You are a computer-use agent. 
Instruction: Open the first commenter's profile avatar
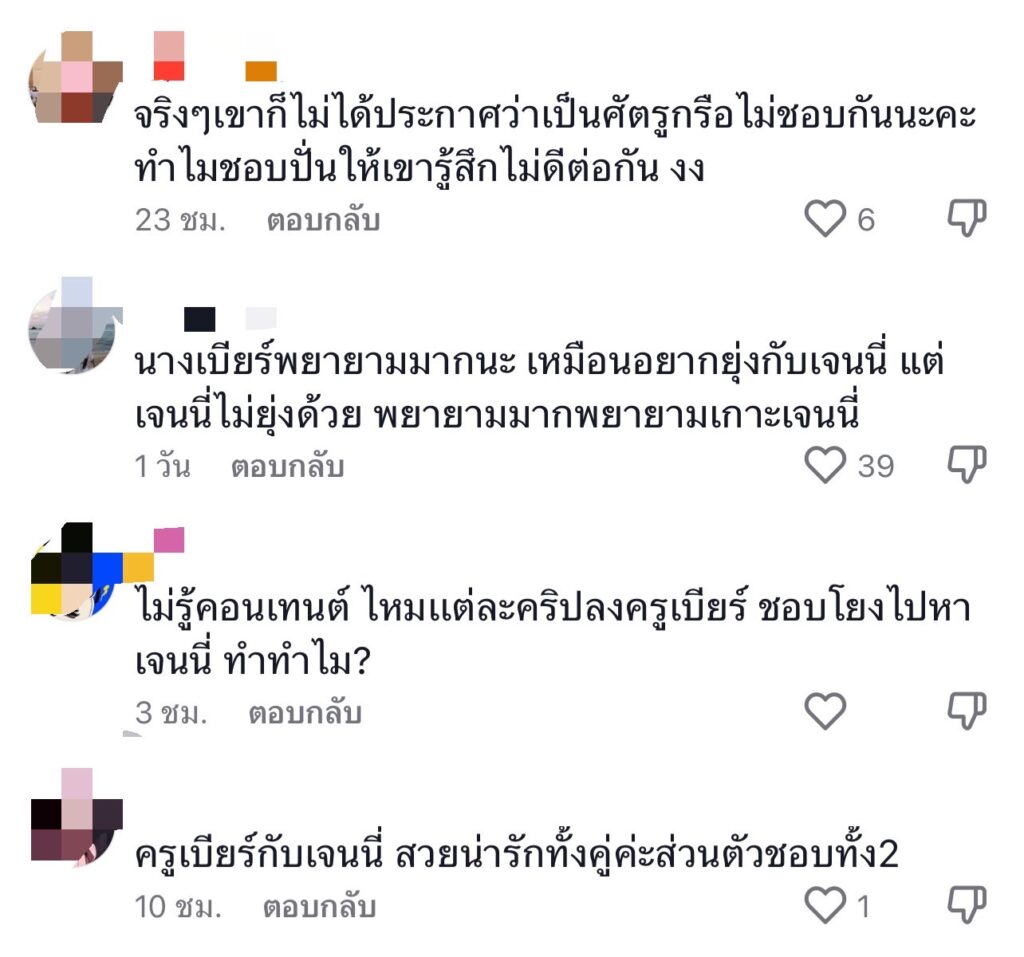[76, 77]
